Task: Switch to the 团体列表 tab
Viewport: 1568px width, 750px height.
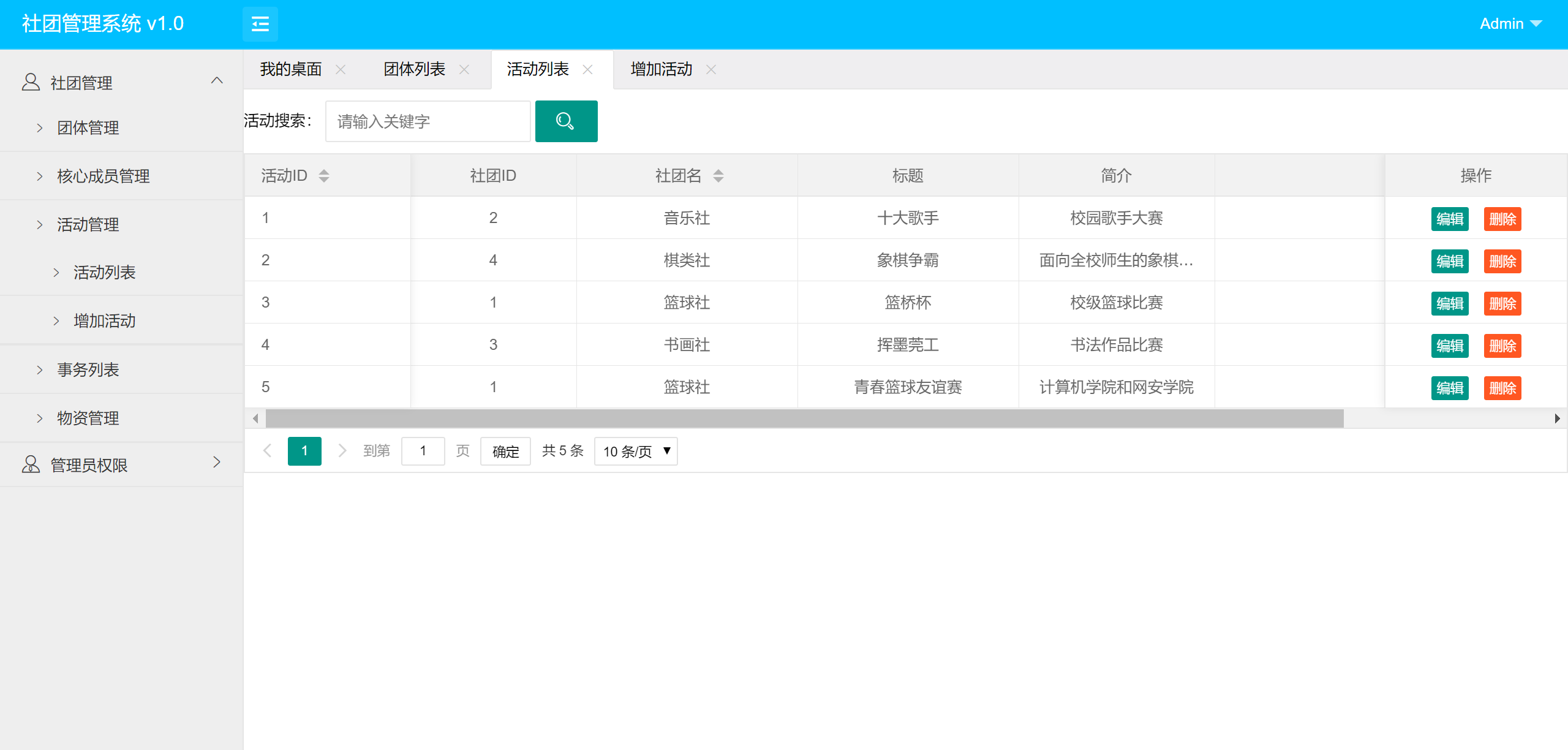Action: coord(414,70)
